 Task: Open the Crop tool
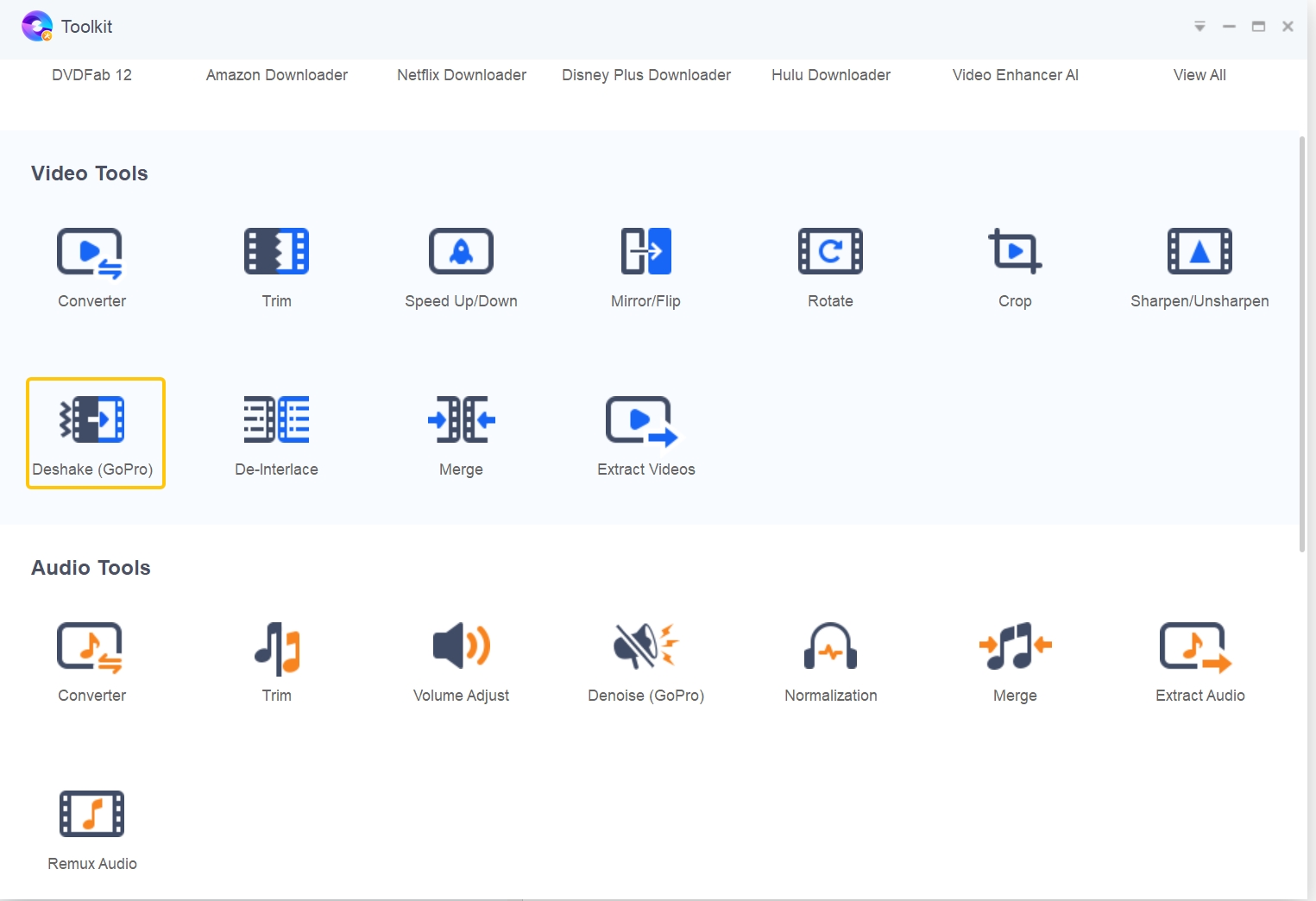(1015, 266)
